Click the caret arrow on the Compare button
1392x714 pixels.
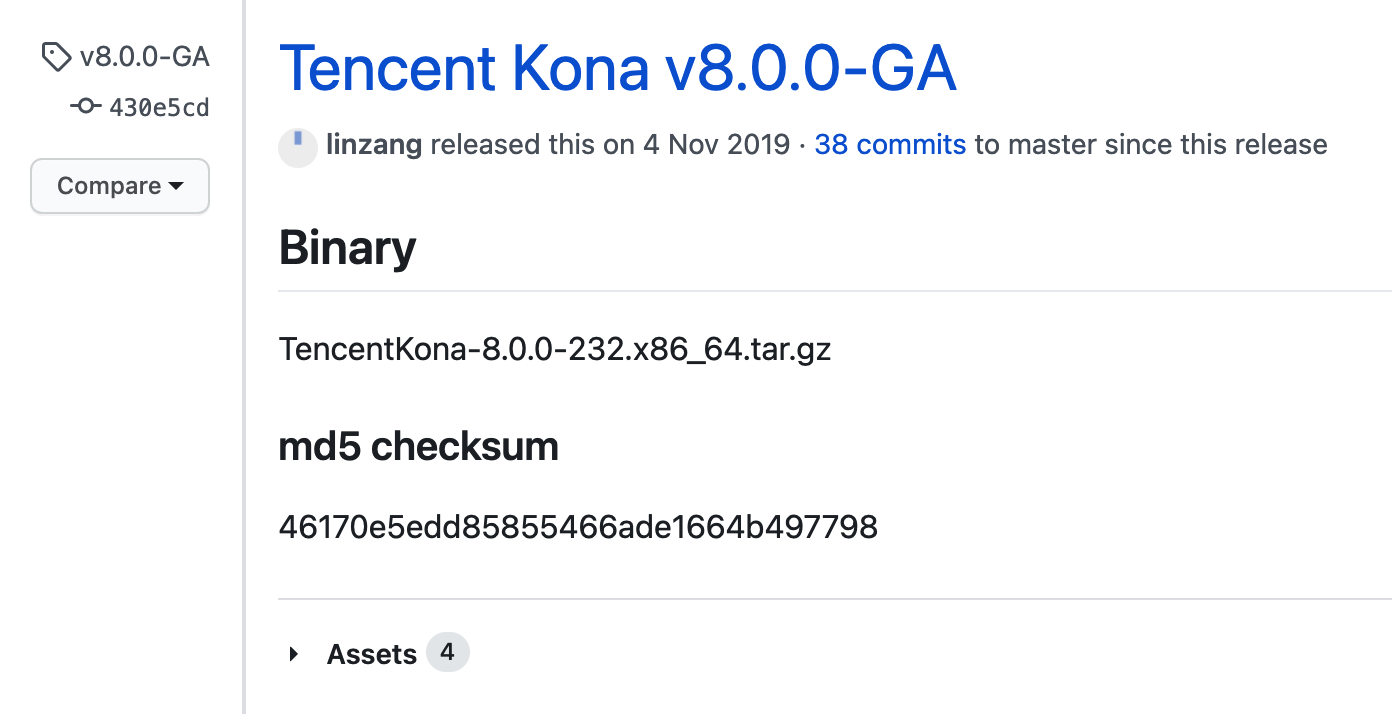click(x=177, y=186)
